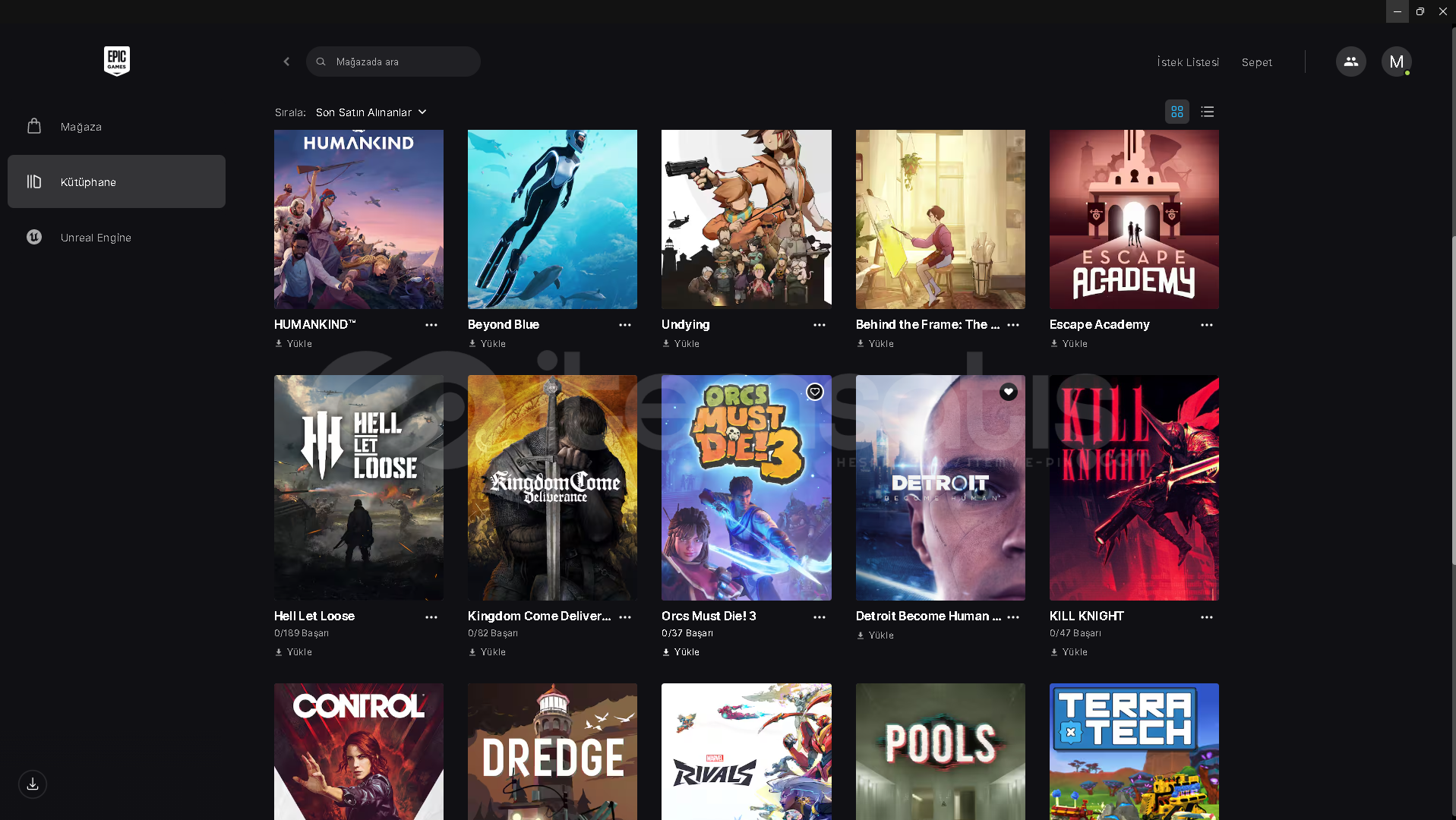The height and width of the screenshot is (820, 1456).
Task: Open the Undying cover thumbnail
Action: tap(747, 219)
